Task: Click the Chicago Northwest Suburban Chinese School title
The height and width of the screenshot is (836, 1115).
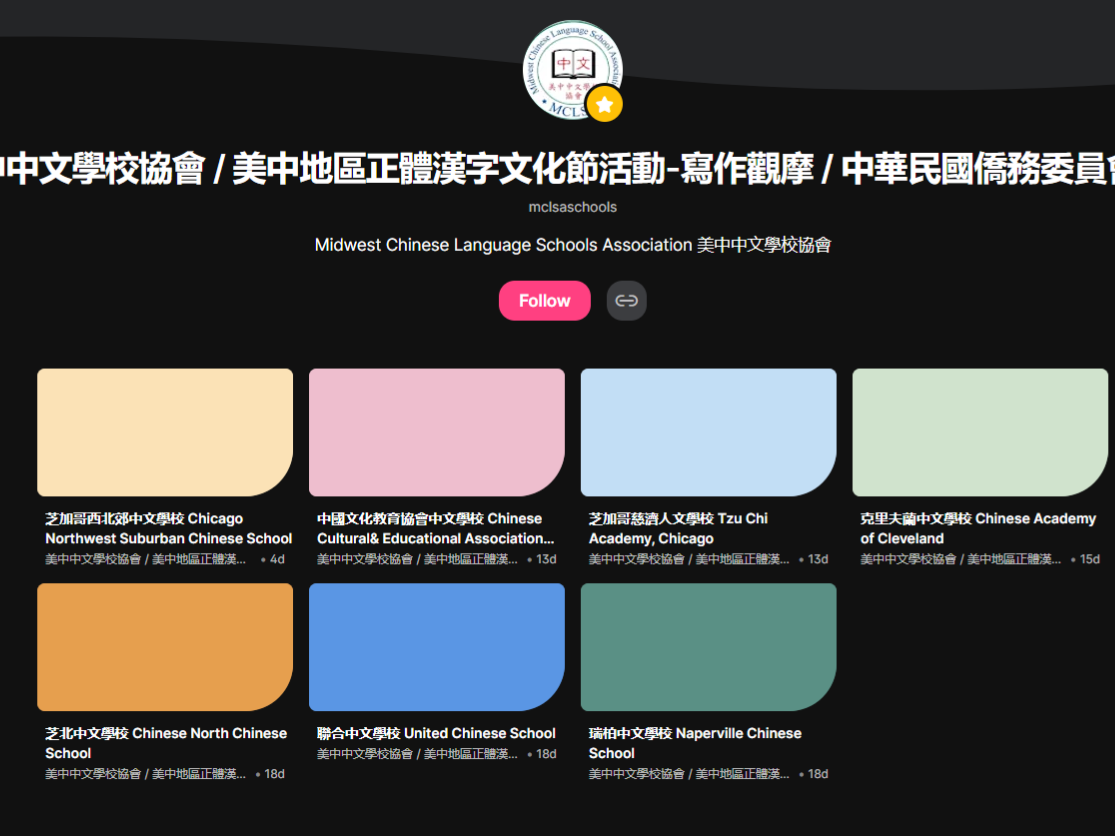Action: [x=168, y=528]
